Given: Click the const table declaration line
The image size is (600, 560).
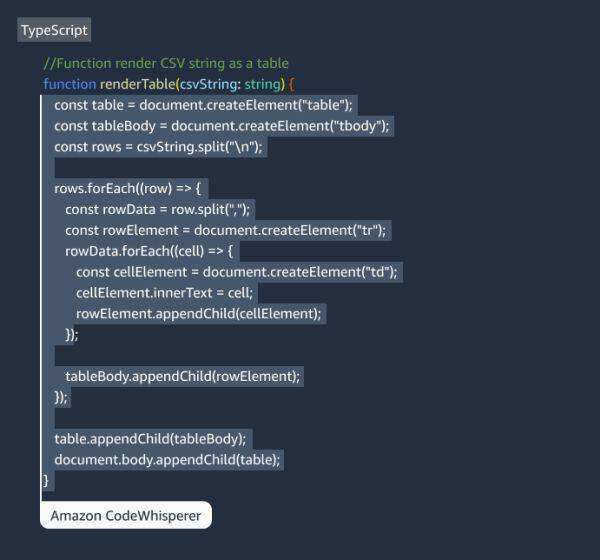Looking at the screenshot, I should (x=203, y=105).
